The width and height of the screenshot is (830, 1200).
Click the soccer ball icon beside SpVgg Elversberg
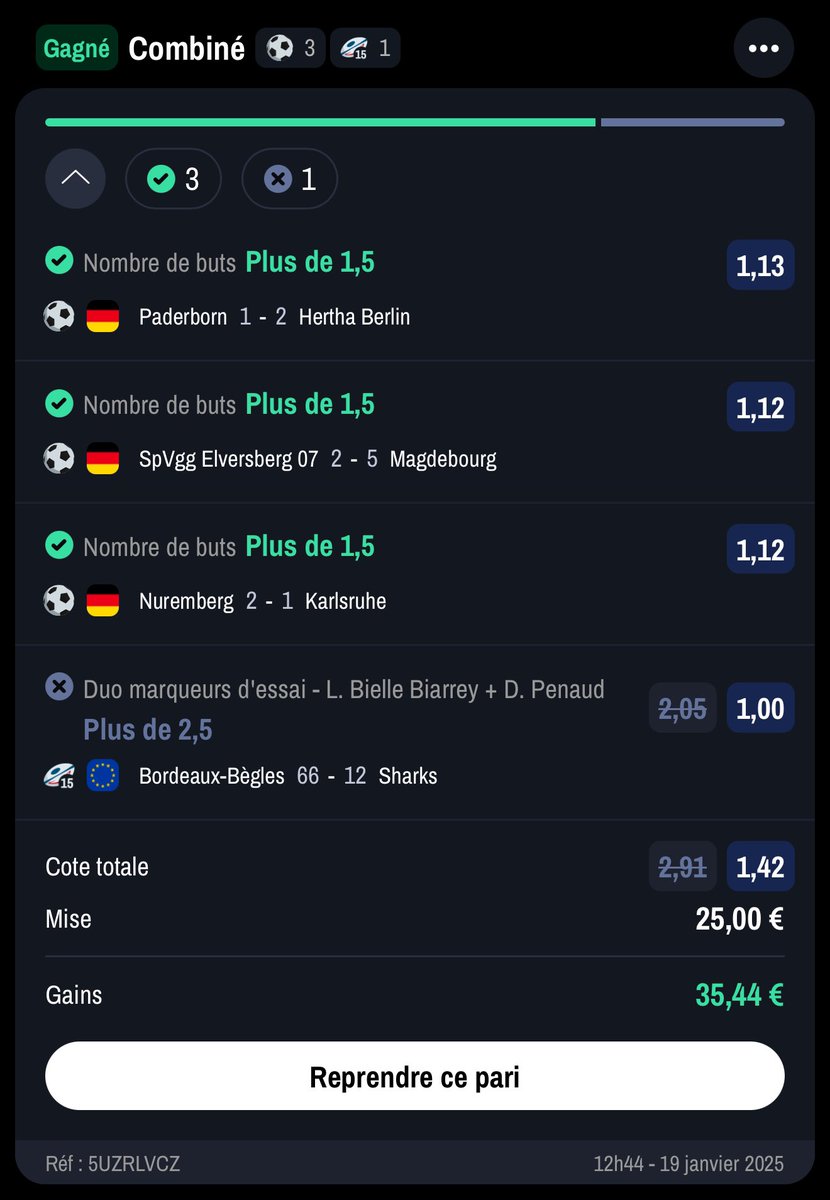59,459
